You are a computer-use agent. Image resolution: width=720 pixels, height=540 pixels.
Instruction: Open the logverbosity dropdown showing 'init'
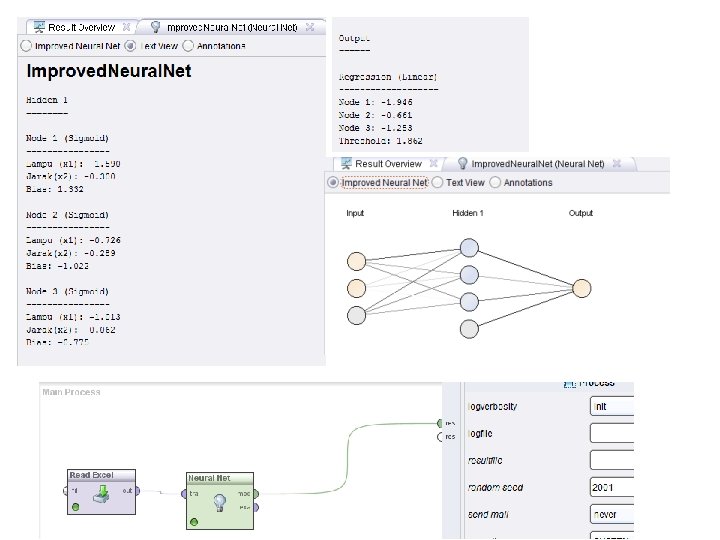(612, 406)
